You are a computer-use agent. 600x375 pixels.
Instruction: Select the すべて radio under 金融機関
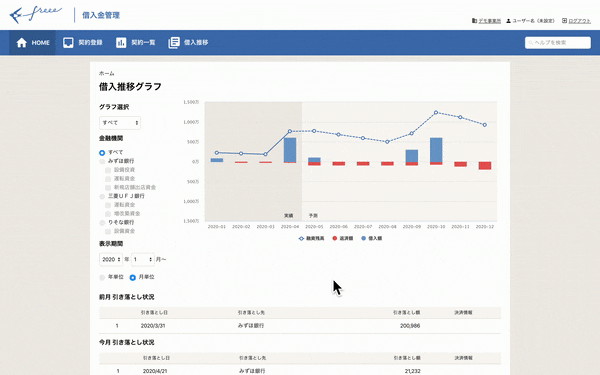[102, 153]
